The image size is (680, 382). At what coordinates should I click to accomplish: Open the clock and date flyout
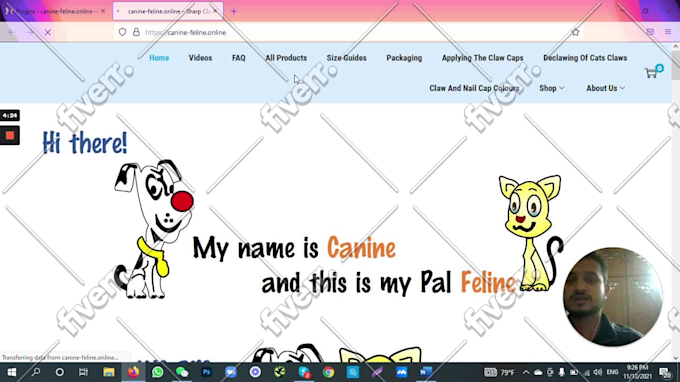(637, 372)
